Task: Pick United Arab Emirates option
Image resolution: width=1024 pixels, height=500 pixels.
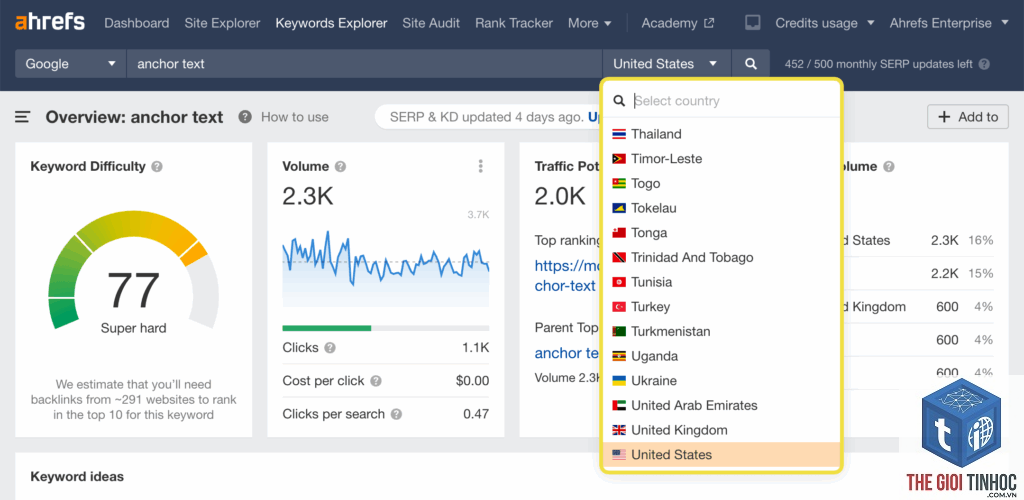Action: 722,405
